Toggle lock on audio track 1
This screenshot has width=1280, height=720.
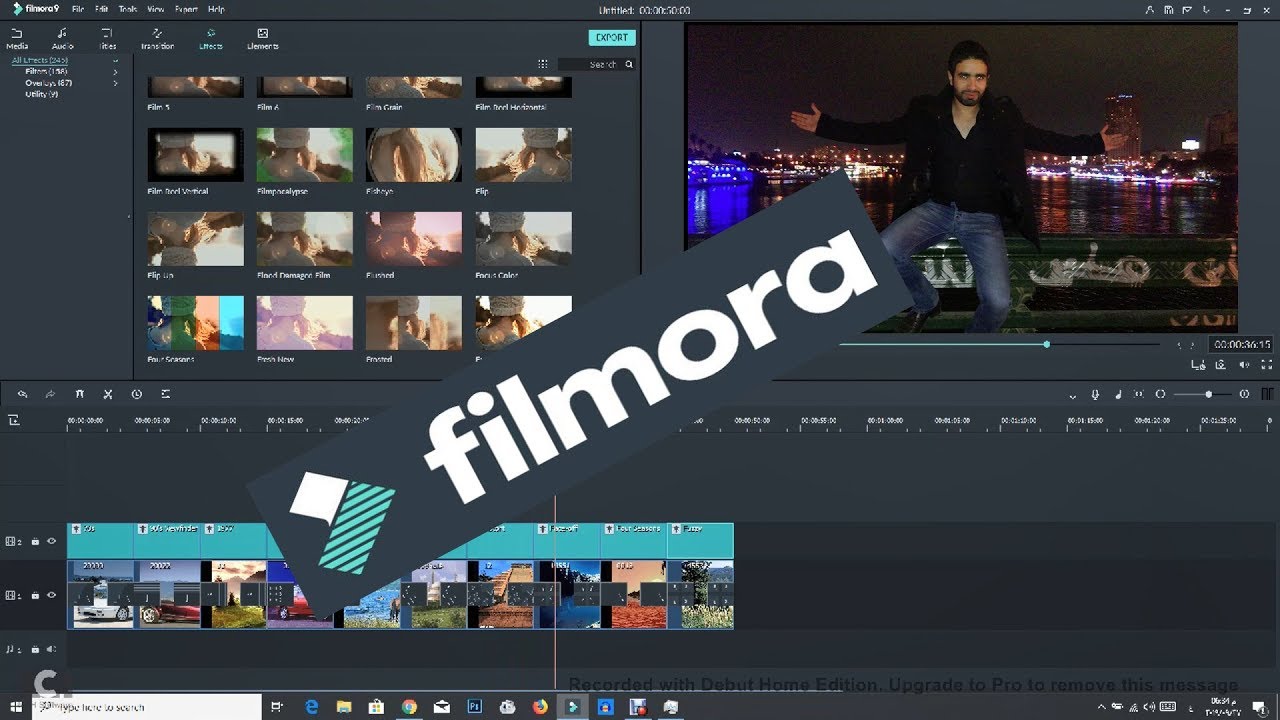tap(35, 649)
